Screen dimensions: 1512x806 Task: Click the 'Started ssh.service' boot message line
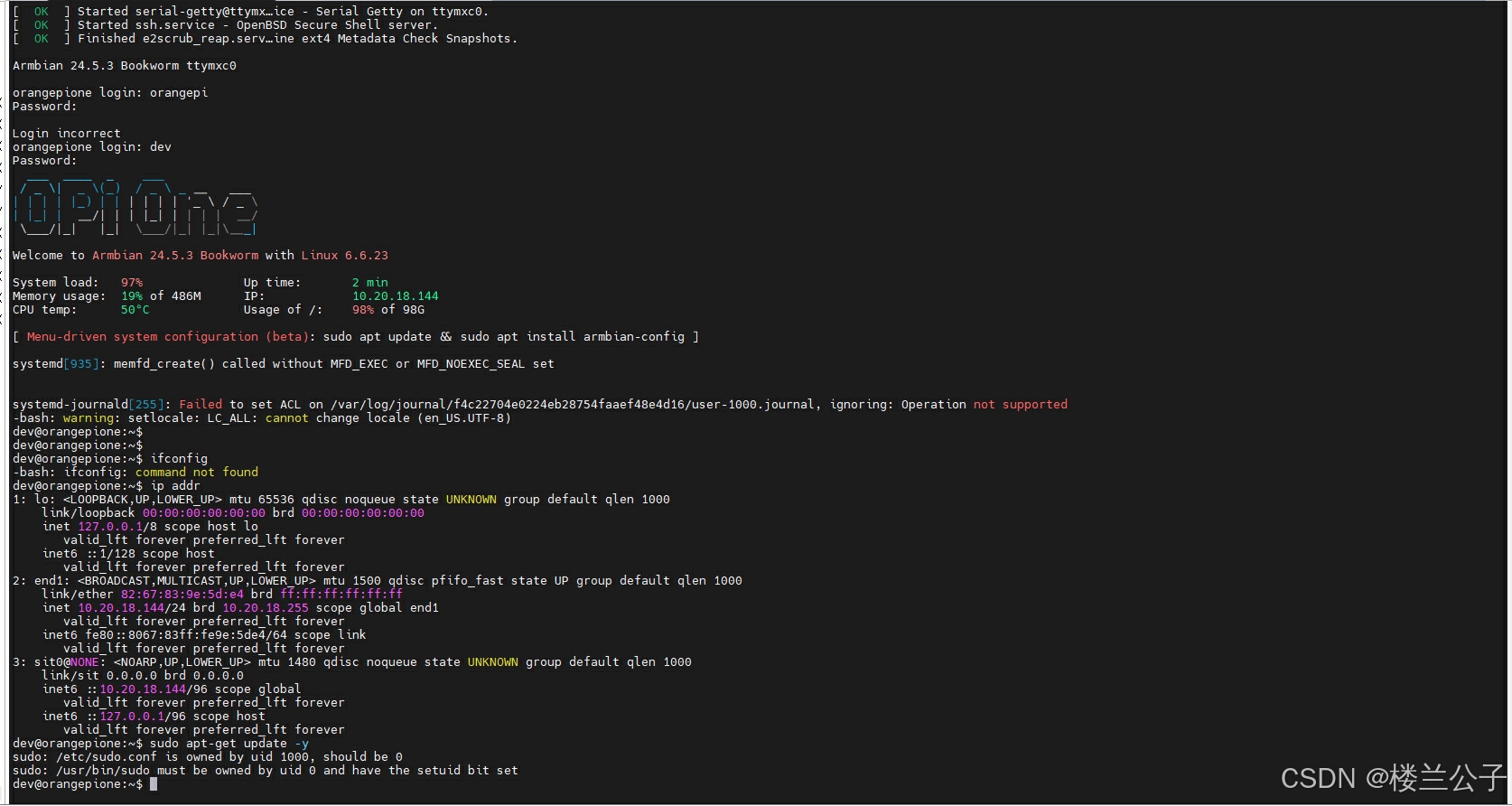pos(225,25)
